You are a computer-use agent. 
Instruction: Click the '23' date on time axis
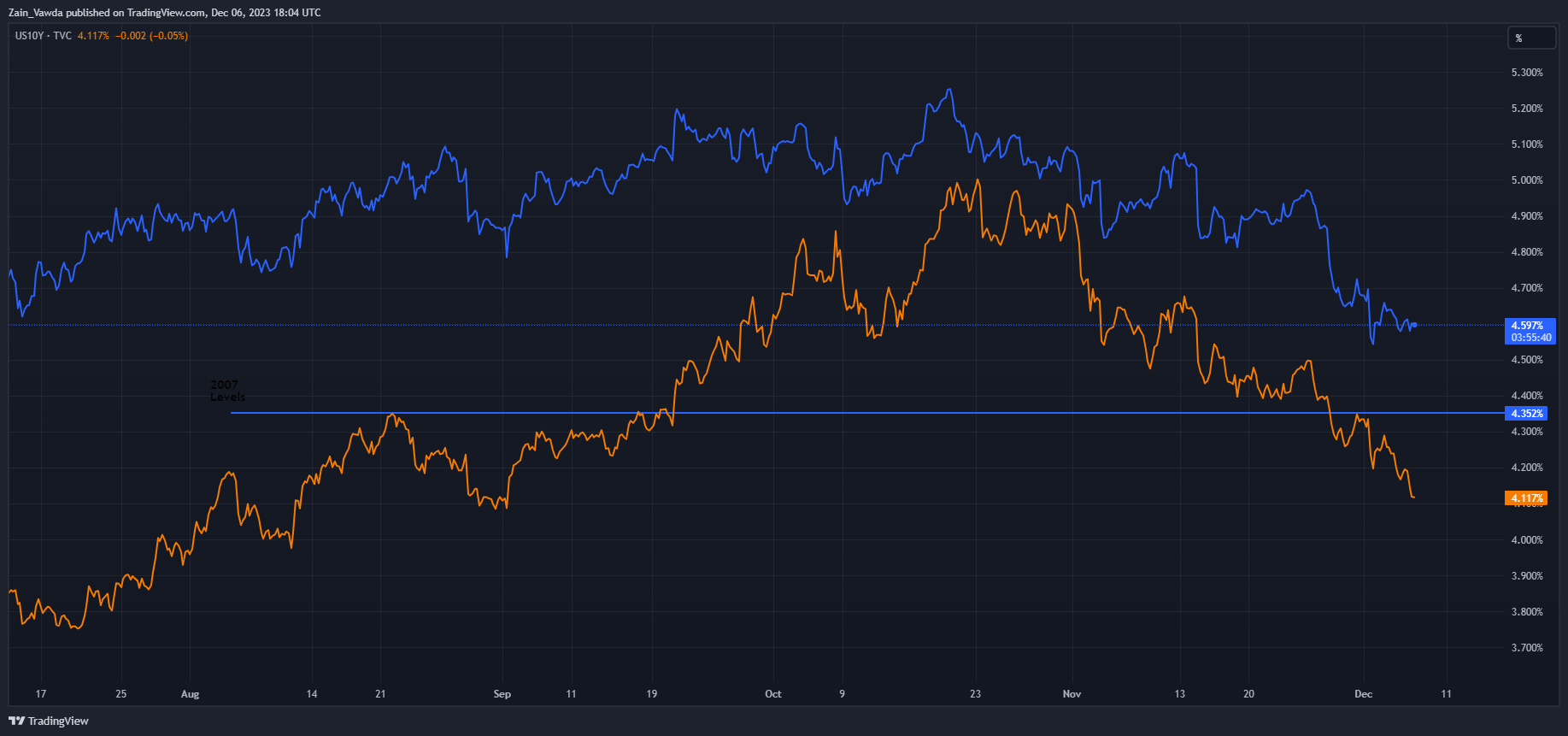tap(976, 694)
